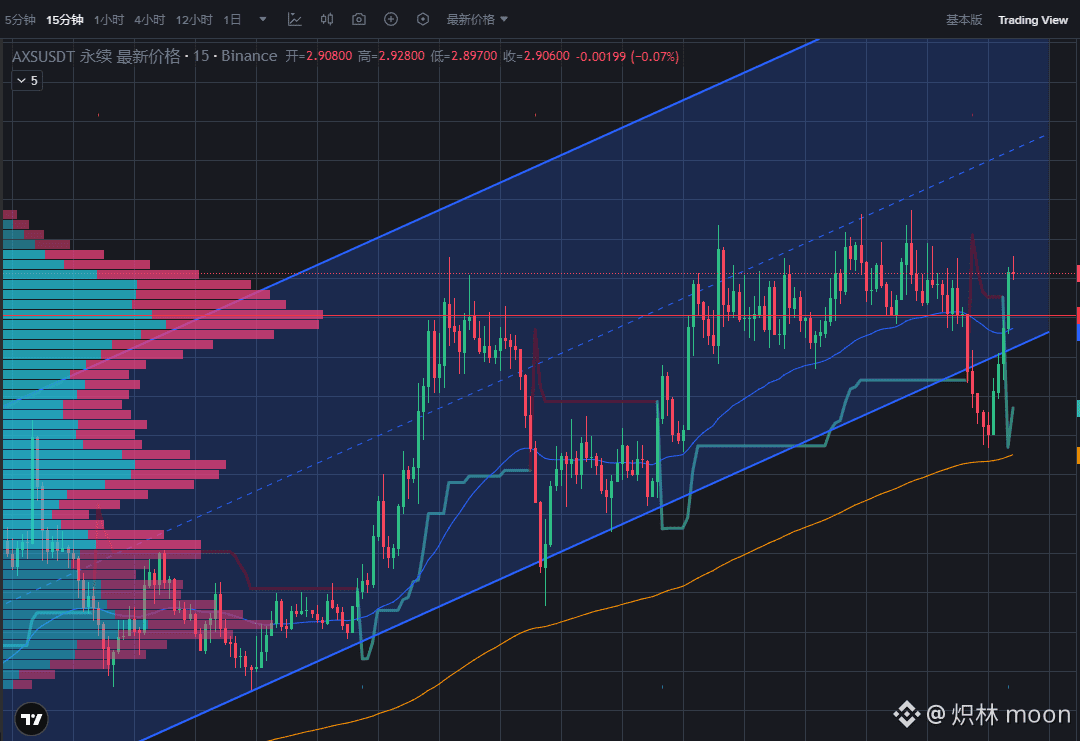Select the 15分钟 interval

pyautogui.click(x=65, y=20)
